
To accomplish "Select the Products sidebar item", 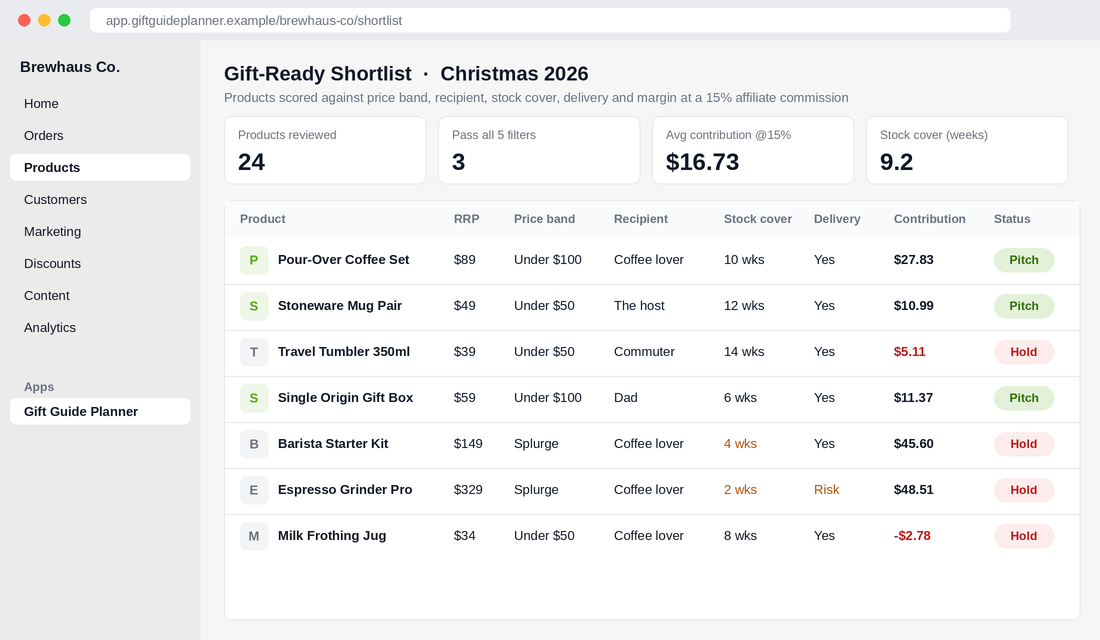I will coord(100,168).
